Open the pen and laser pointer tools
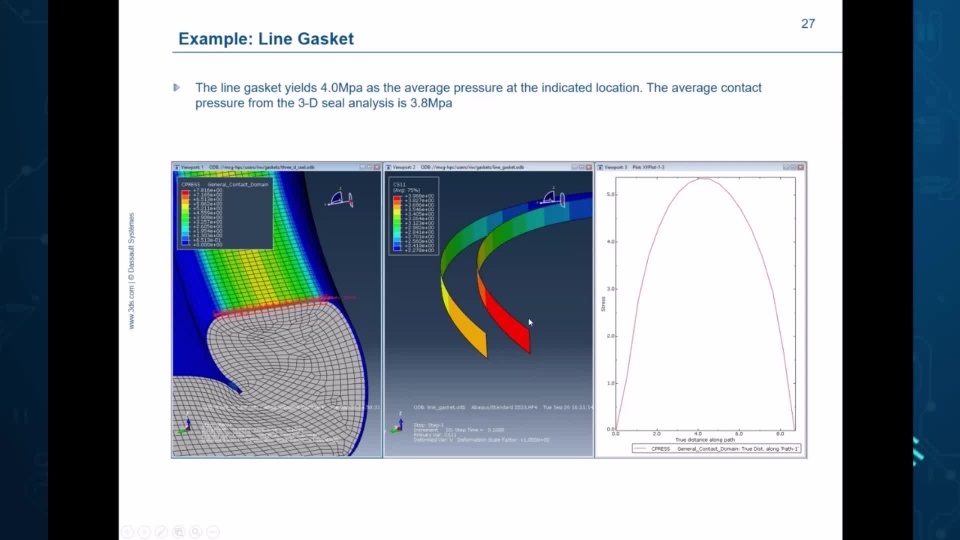This screenshot has height=540, width=960. (162, 532)
